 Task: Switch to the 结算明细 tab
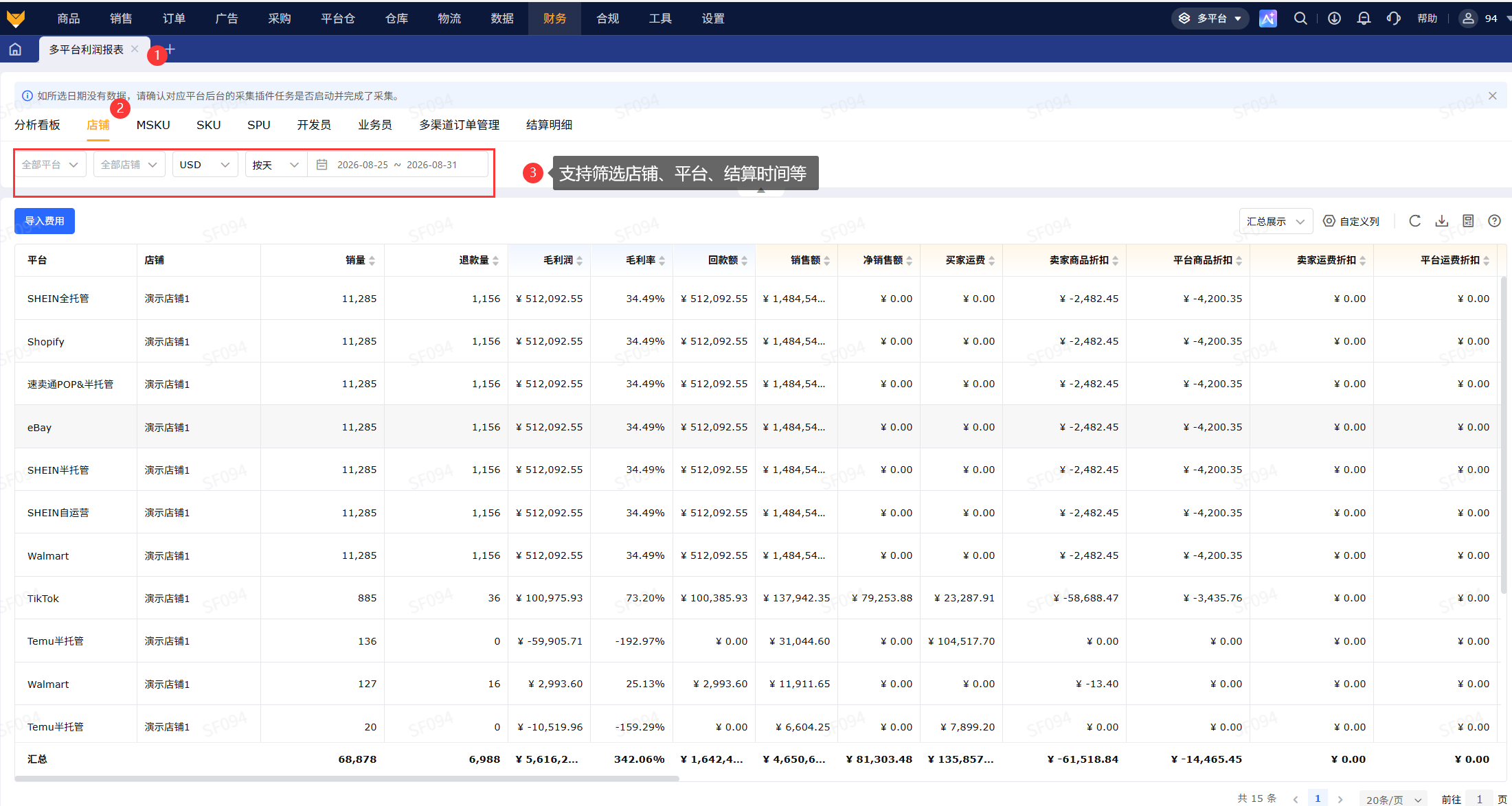point(549,125)
